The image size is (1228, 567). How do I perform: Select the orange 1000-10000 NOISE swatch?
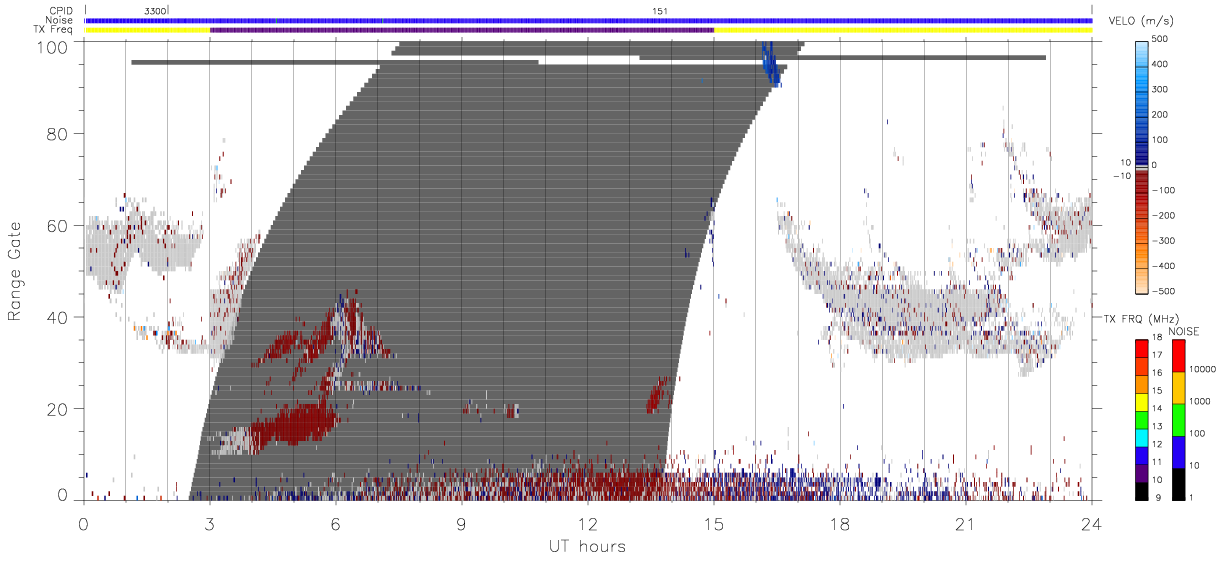(1178, 387)
